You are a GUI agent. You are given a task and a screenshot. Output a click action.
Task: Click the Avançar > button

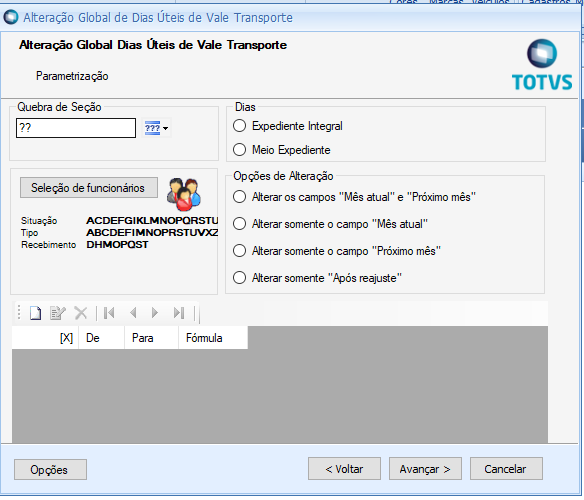pos(425,469)
